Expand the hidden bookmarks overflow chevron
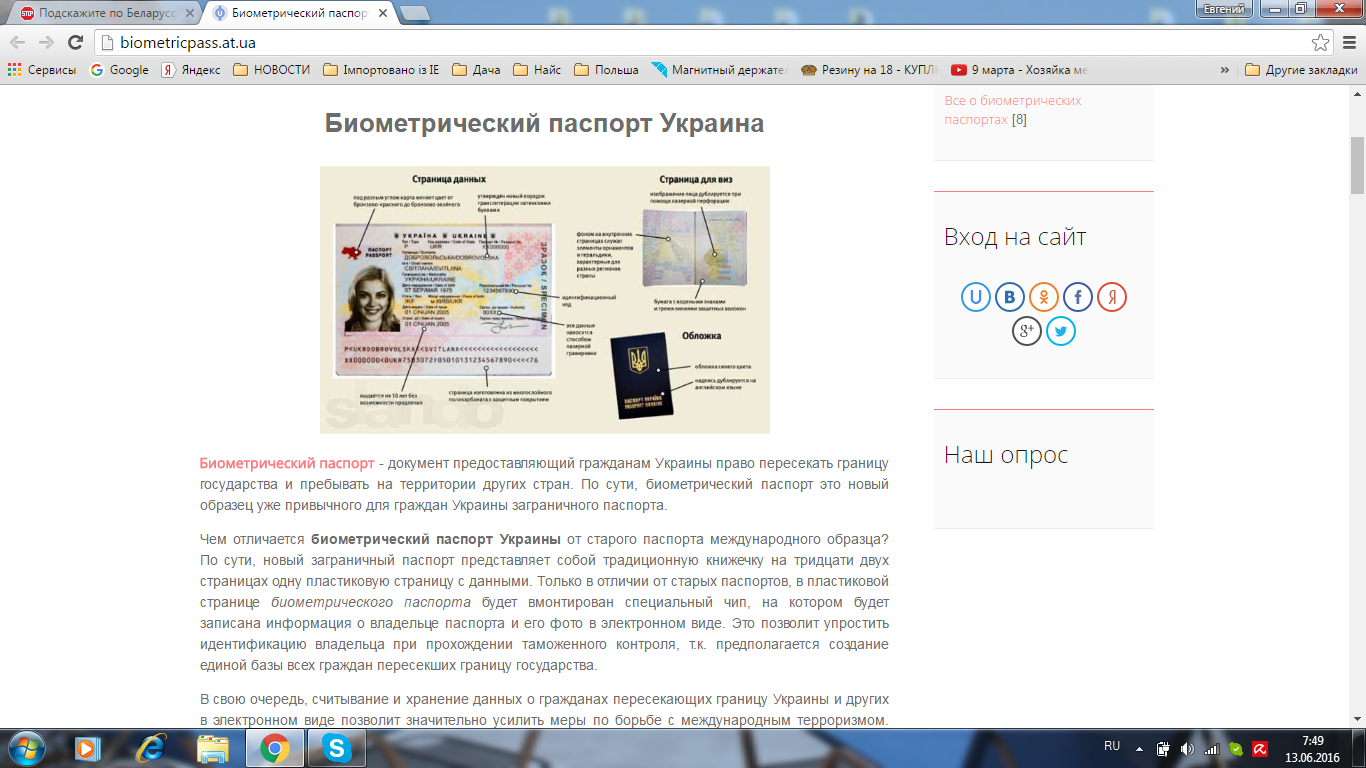1366x768 pixels. (1225, 70)
